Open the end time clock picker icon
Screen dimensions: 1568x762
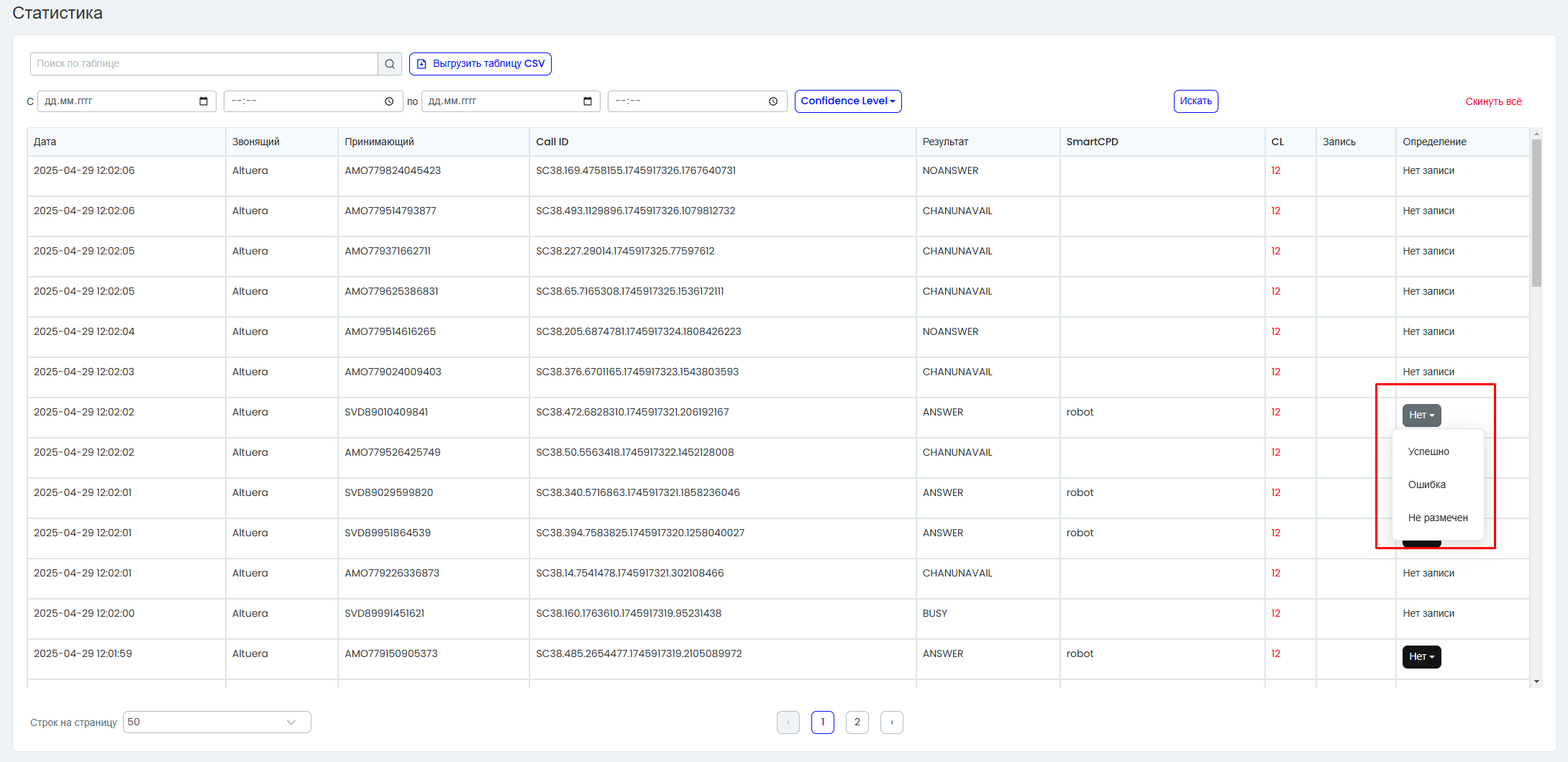pyautogui.click(x=773, y=101)
